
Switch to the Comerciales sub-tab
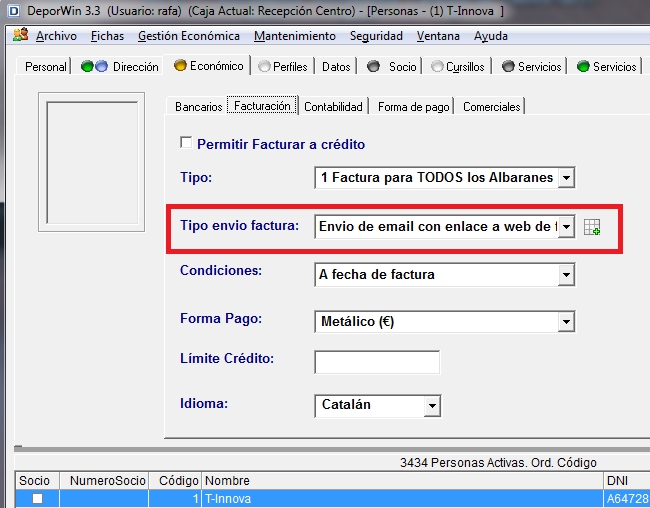pyautogui.click(x=492, y=107)
